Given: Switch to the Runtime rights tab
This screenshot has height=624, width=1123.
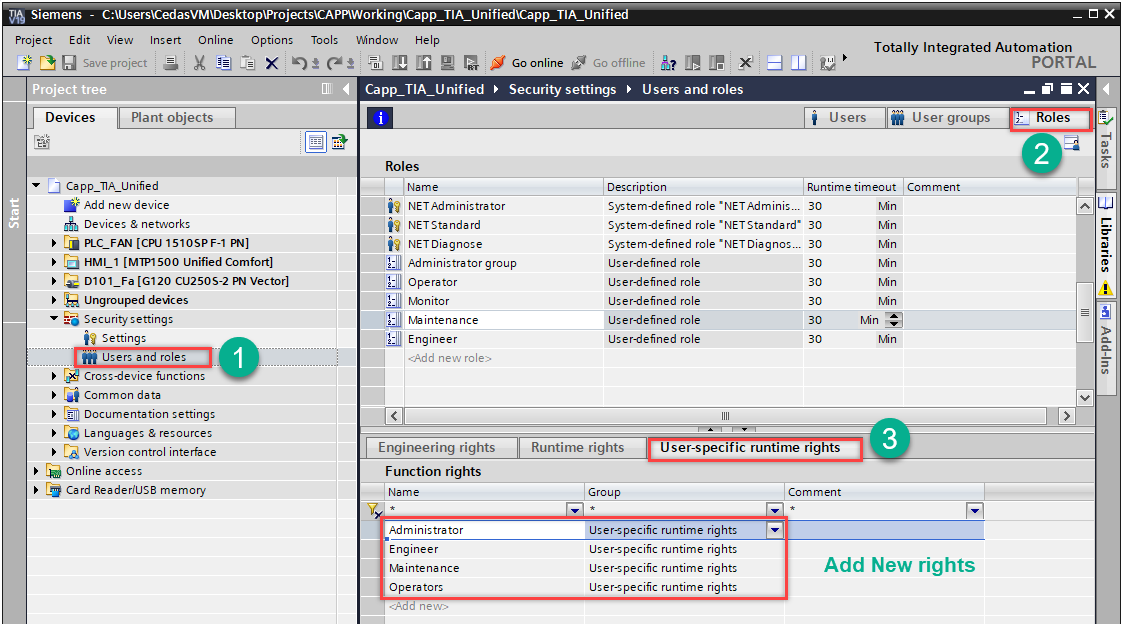Looking at the screenshot, I should [x=577, y=448].
